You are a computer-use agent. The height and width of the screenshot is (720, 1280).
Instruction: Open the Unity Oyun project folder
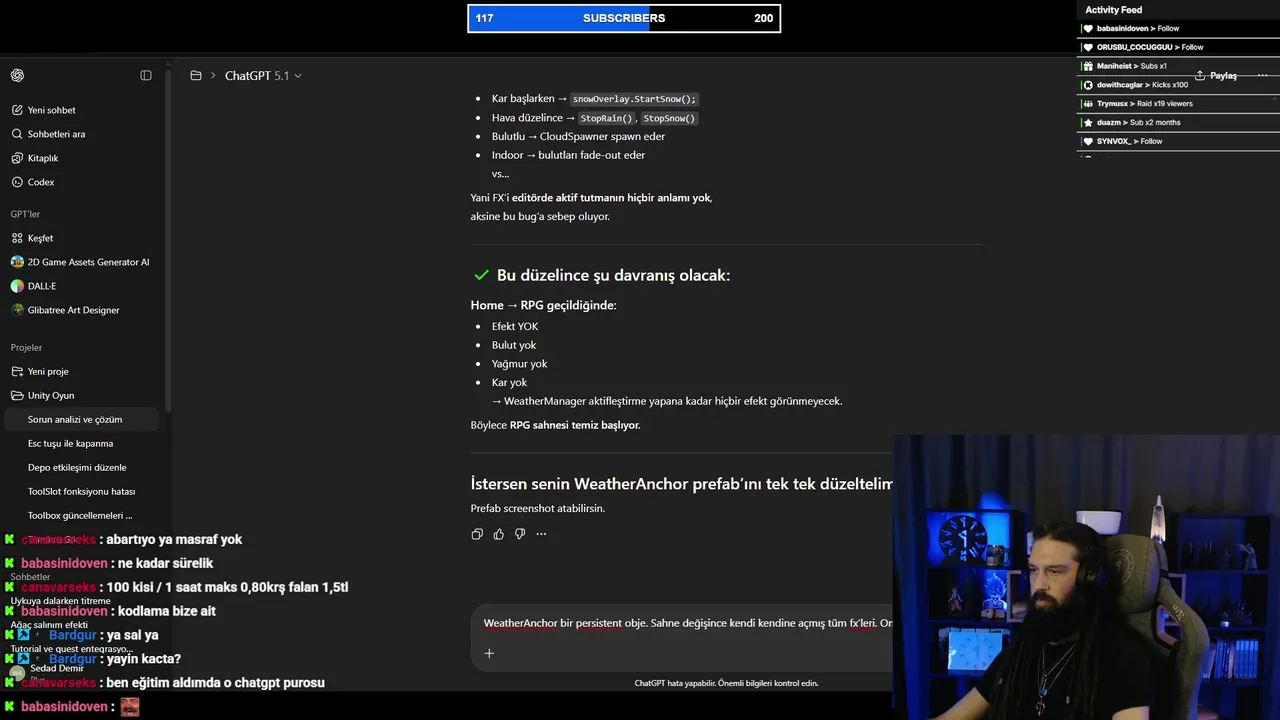pos(51,395)
